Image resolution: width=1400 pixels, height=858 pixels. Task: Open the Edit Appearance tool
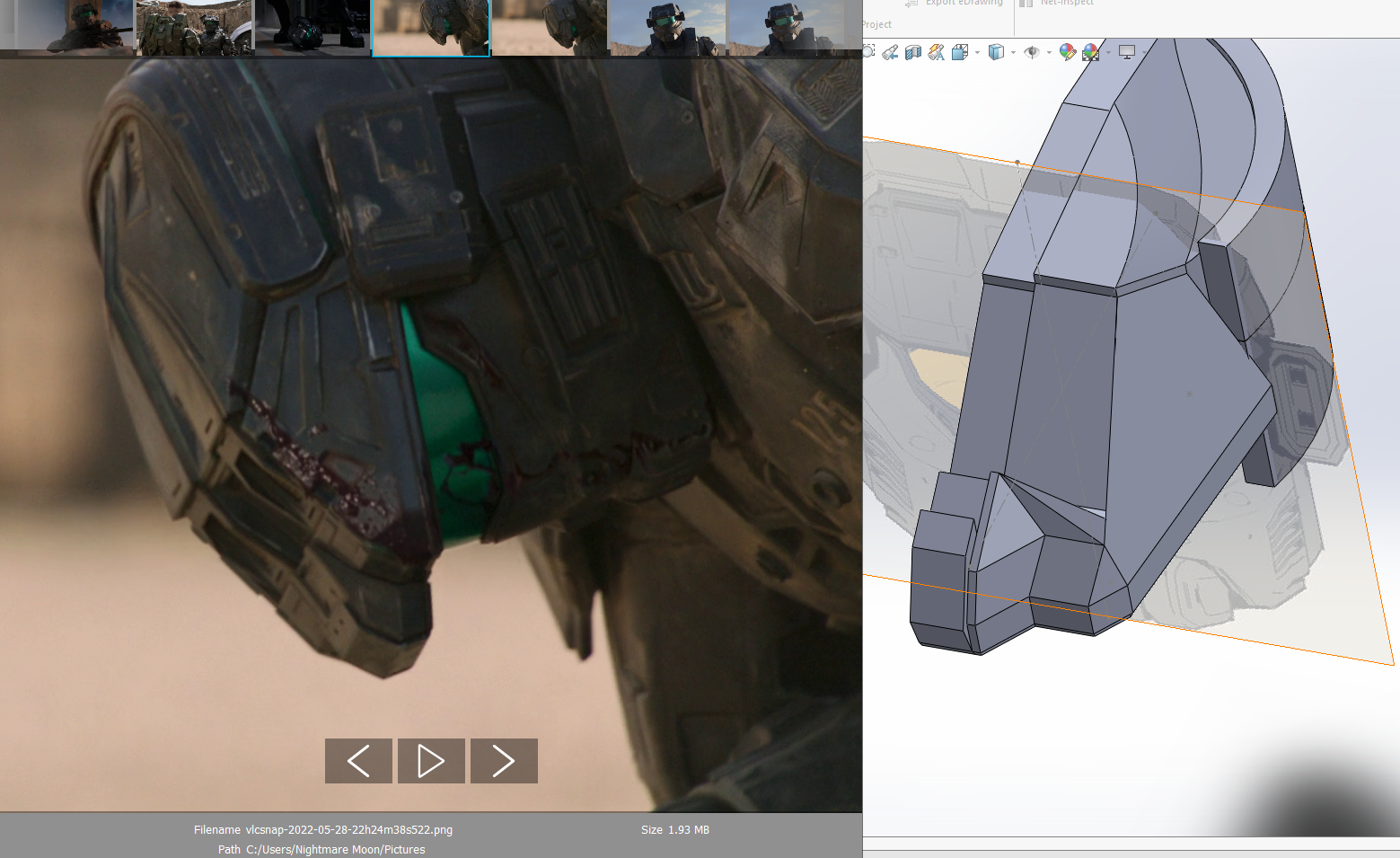1068,52
